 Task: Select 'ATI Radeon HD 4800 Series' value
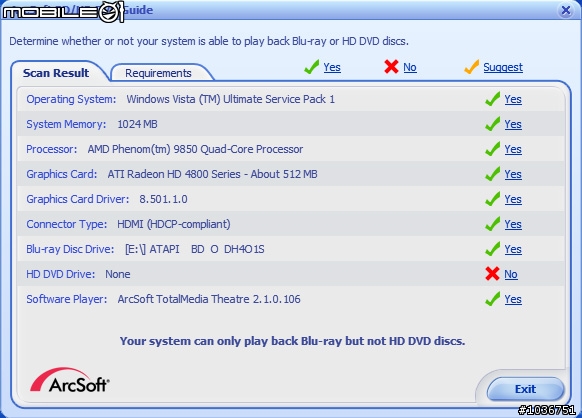pyautogui.click(x=174, y=174)
